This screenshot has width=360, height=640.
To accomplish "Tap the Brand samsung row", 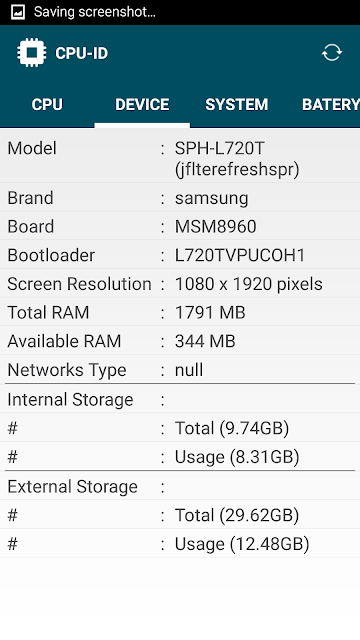I will click(180, 198).
